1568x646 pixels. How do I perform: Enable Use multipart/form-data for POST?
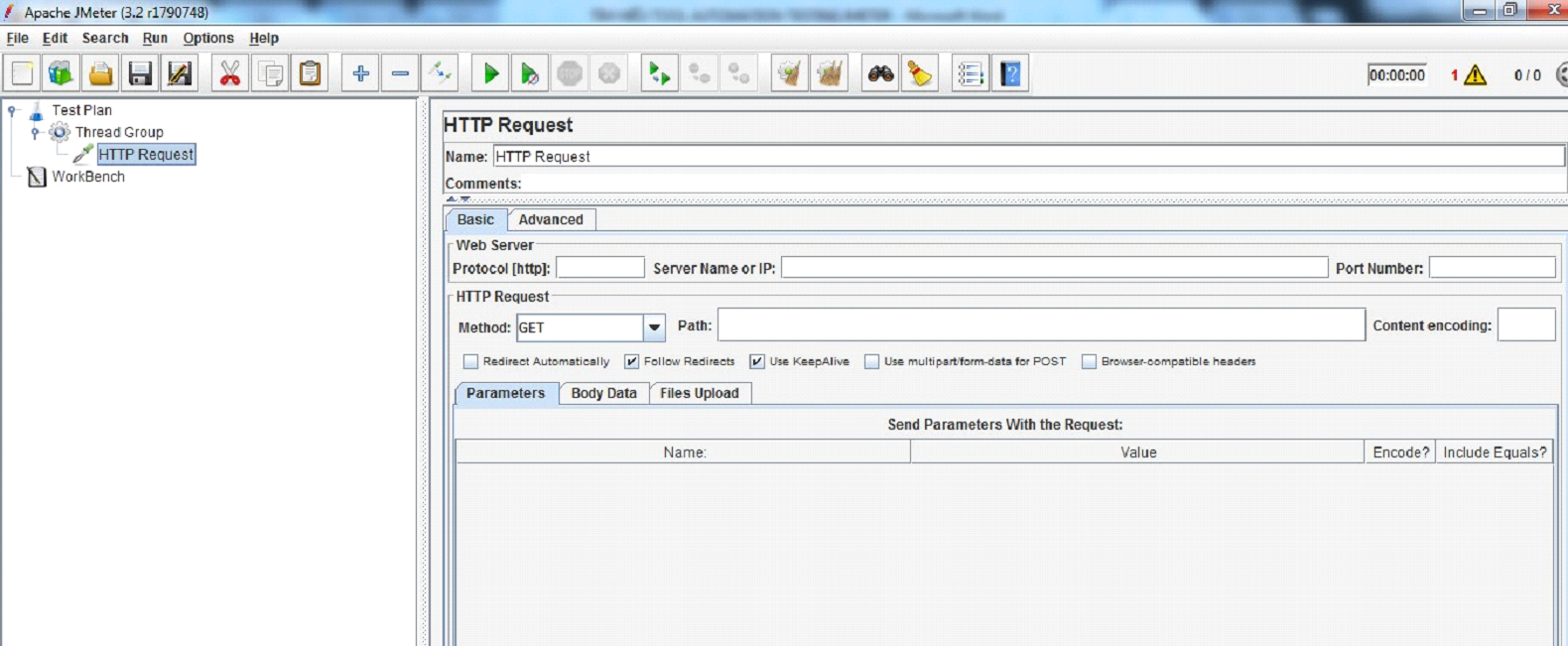[872, 362]
